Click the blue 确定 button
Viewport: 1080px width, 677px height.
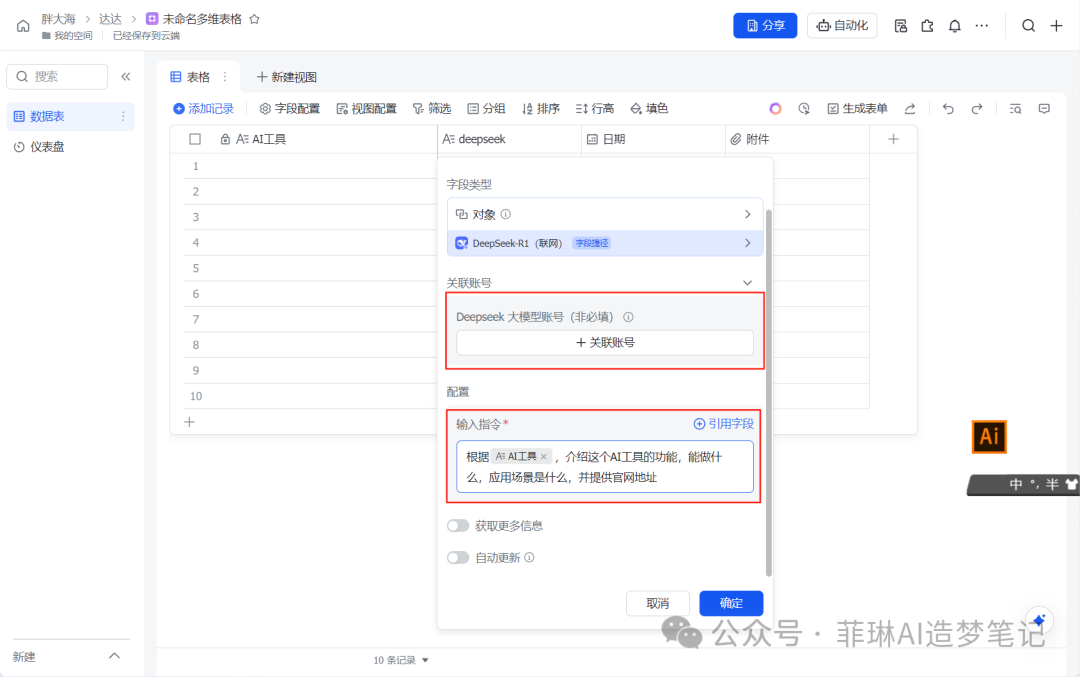click(731, 603)
